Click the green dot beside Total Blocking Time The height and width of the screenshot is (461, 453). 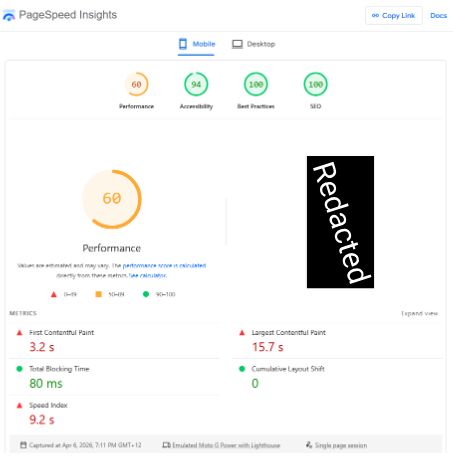19,369
